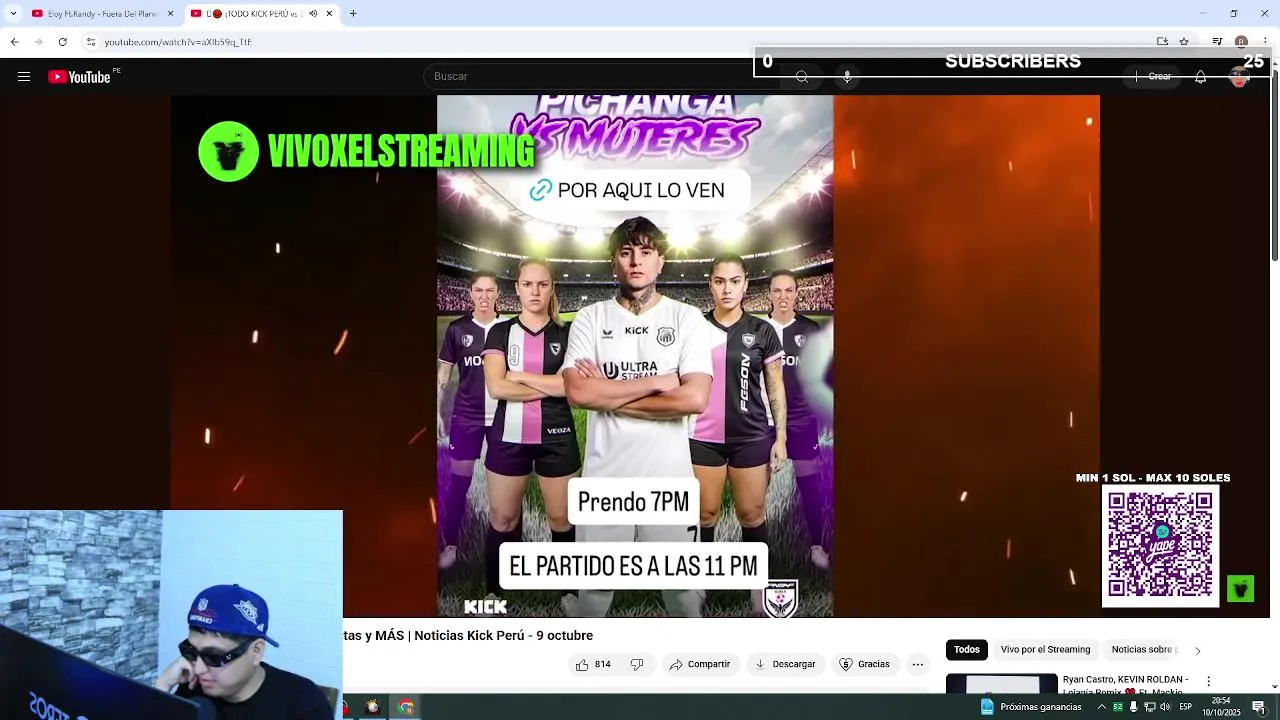Open Chrome media controls icon
This screenshot has width=1280, height=720.
(x=1217, y=42)
